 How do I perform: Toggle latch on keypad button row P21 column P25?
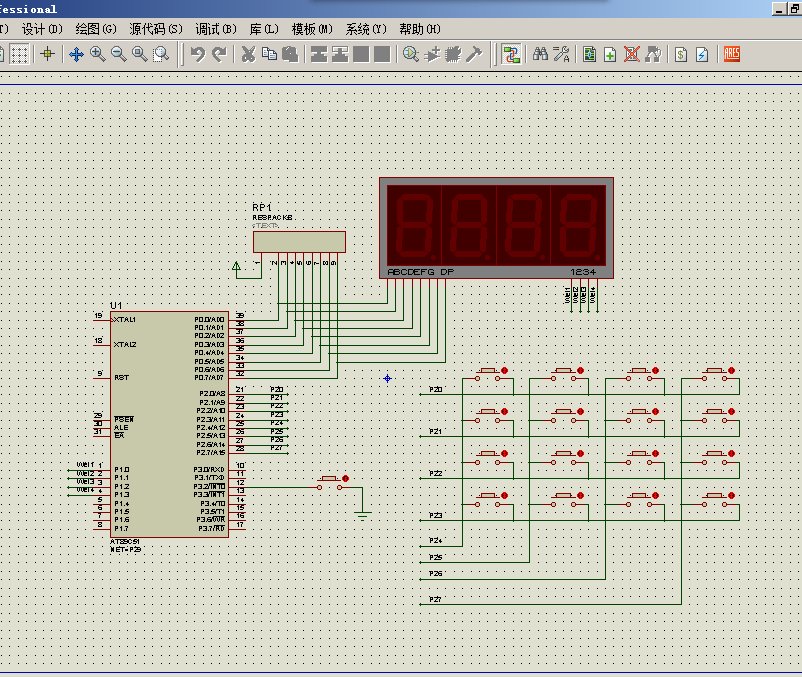(580, 412)
